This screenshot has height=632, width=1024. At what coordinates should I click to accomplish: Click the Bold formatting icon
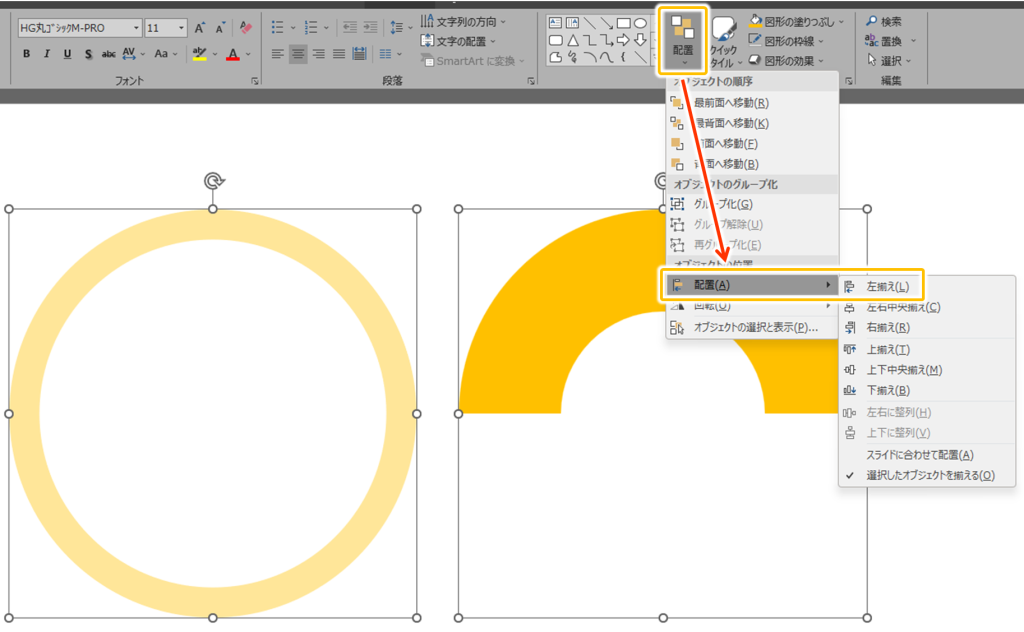[26, 54]
